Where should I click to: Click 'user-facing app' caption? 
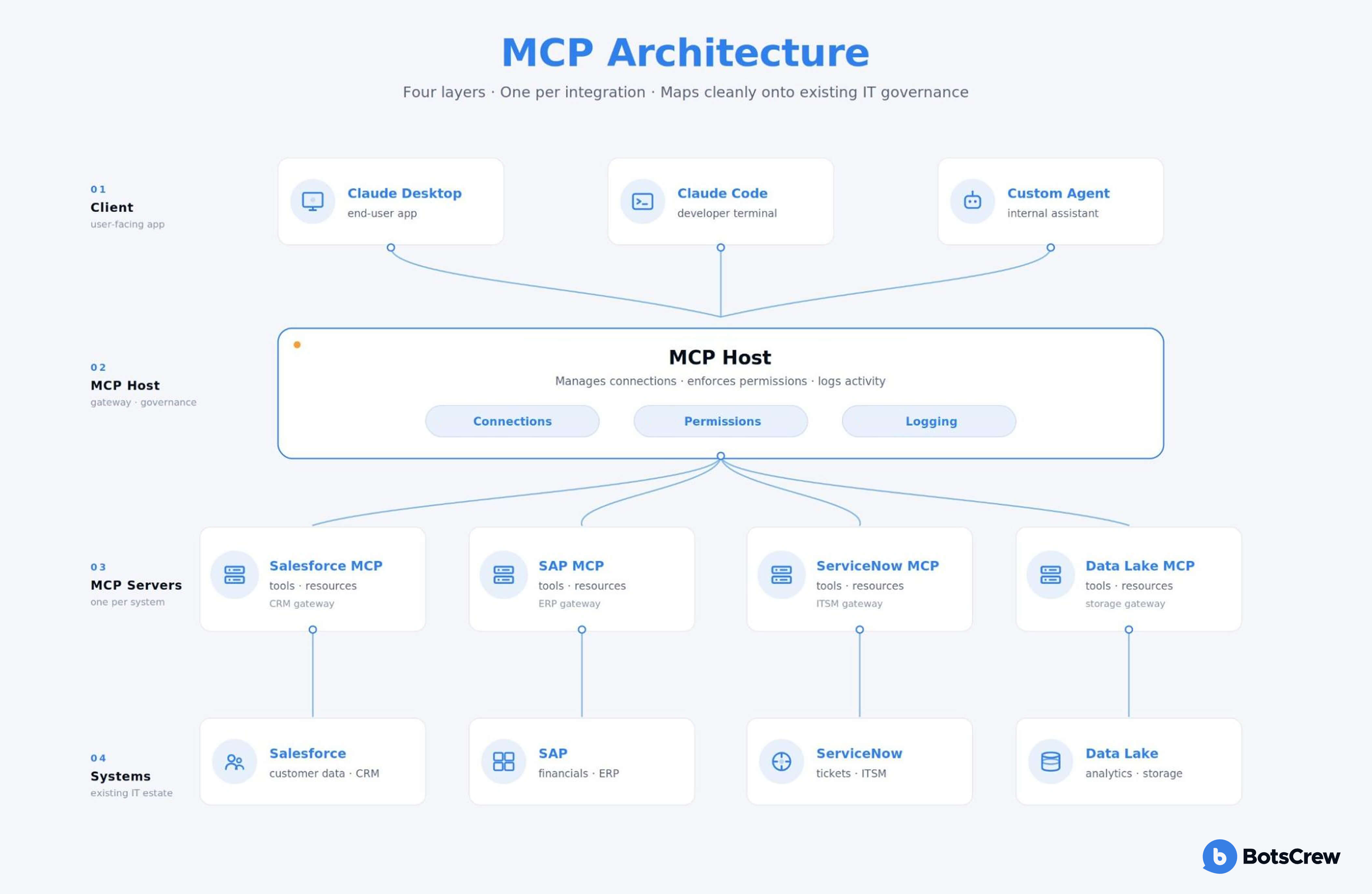(127, 224)
